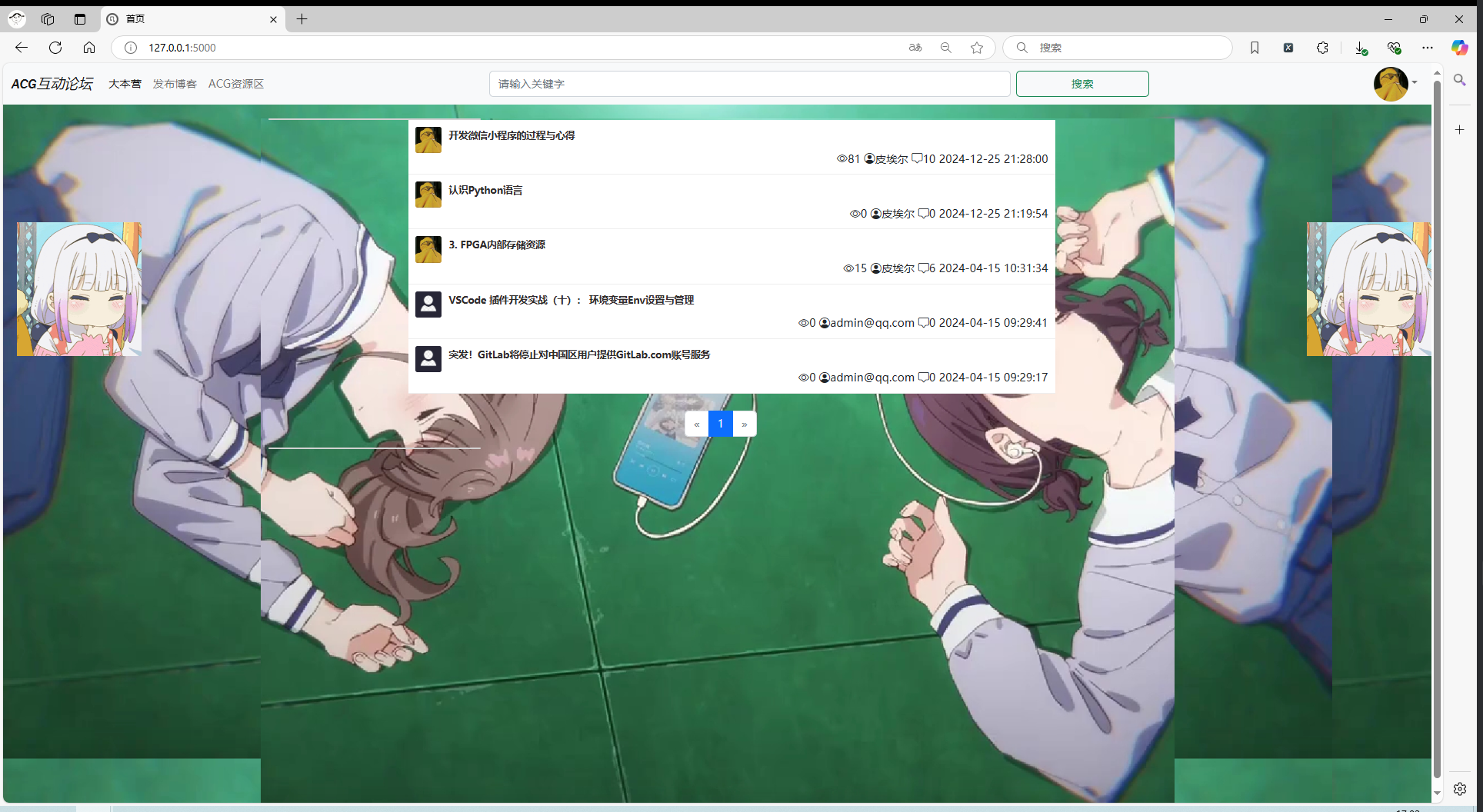Focus the browser 搜索 box

pos(1118,48)
